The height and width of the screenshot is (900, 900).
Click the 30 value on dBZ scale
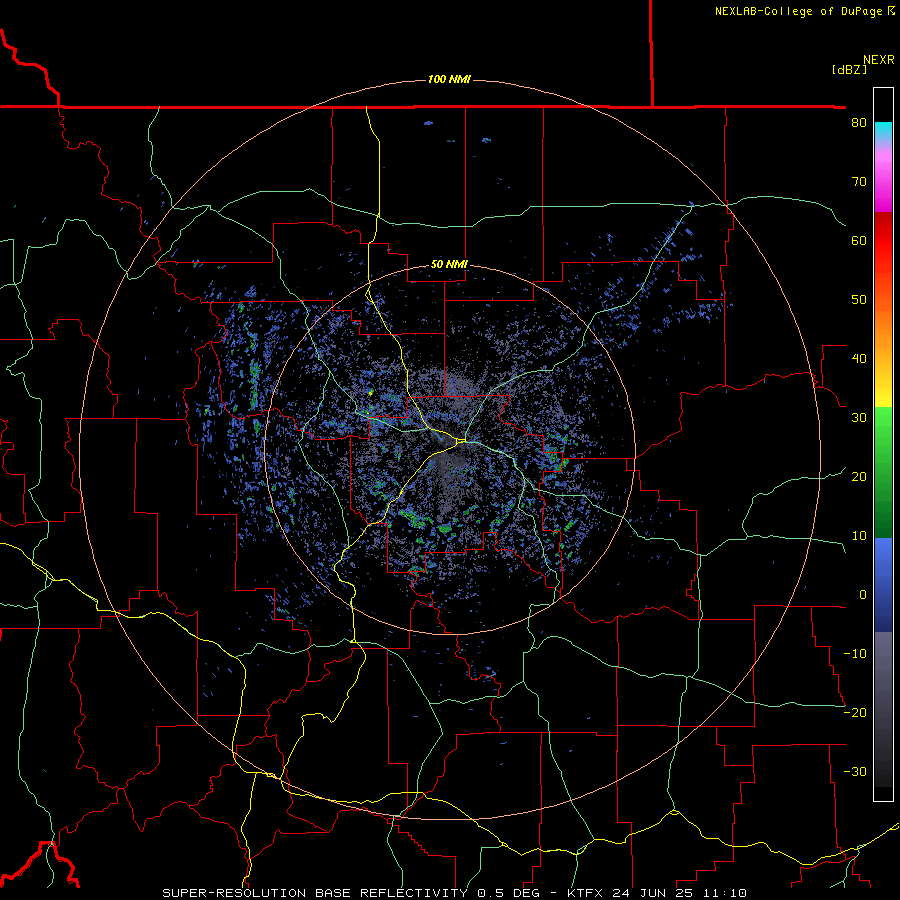(859, 417)
